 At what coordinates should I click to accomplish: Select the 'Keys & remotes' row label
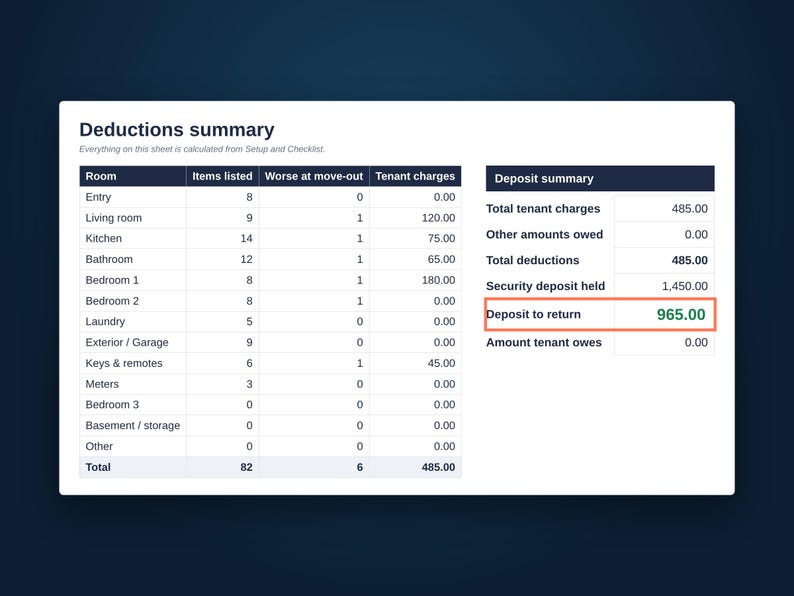124,363
